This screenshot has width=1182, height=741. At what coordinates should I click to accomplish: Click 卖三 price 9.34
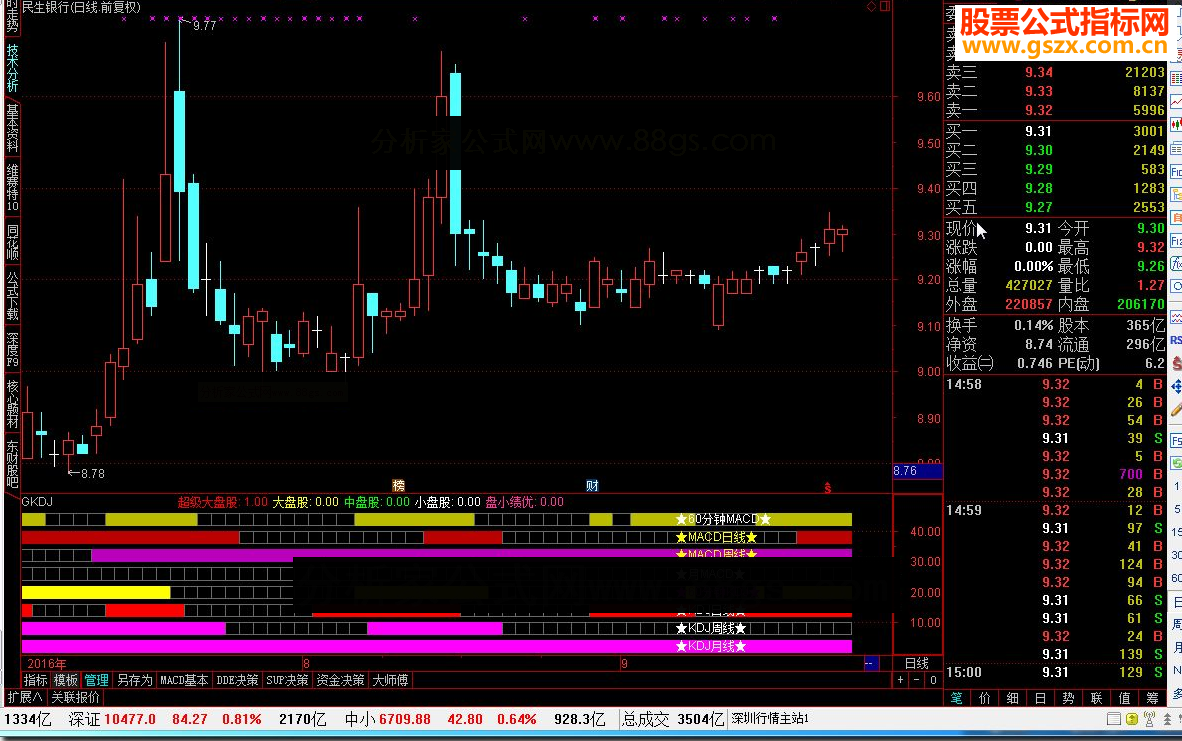[1039, 72]
